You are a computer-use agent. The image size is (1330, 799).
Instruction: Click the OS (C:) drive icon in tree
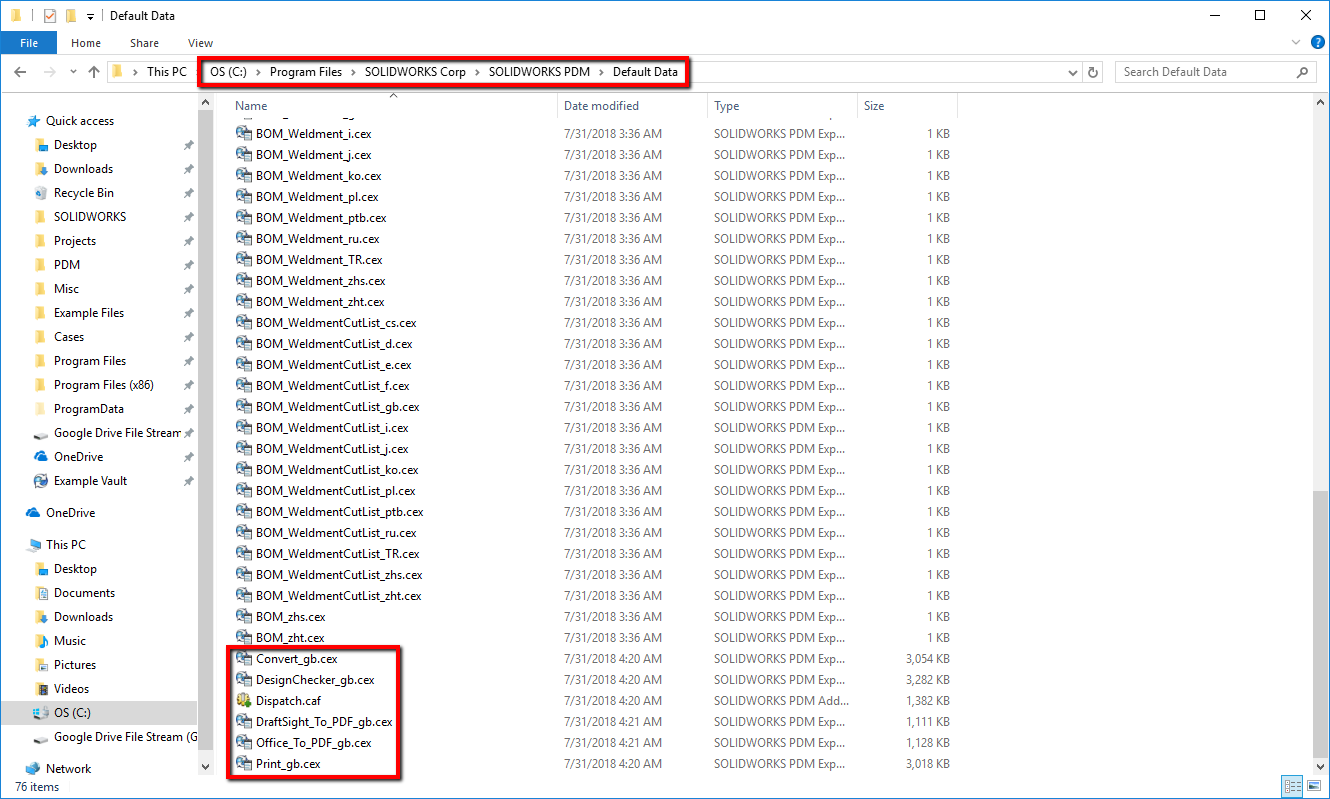click(41, 713)
